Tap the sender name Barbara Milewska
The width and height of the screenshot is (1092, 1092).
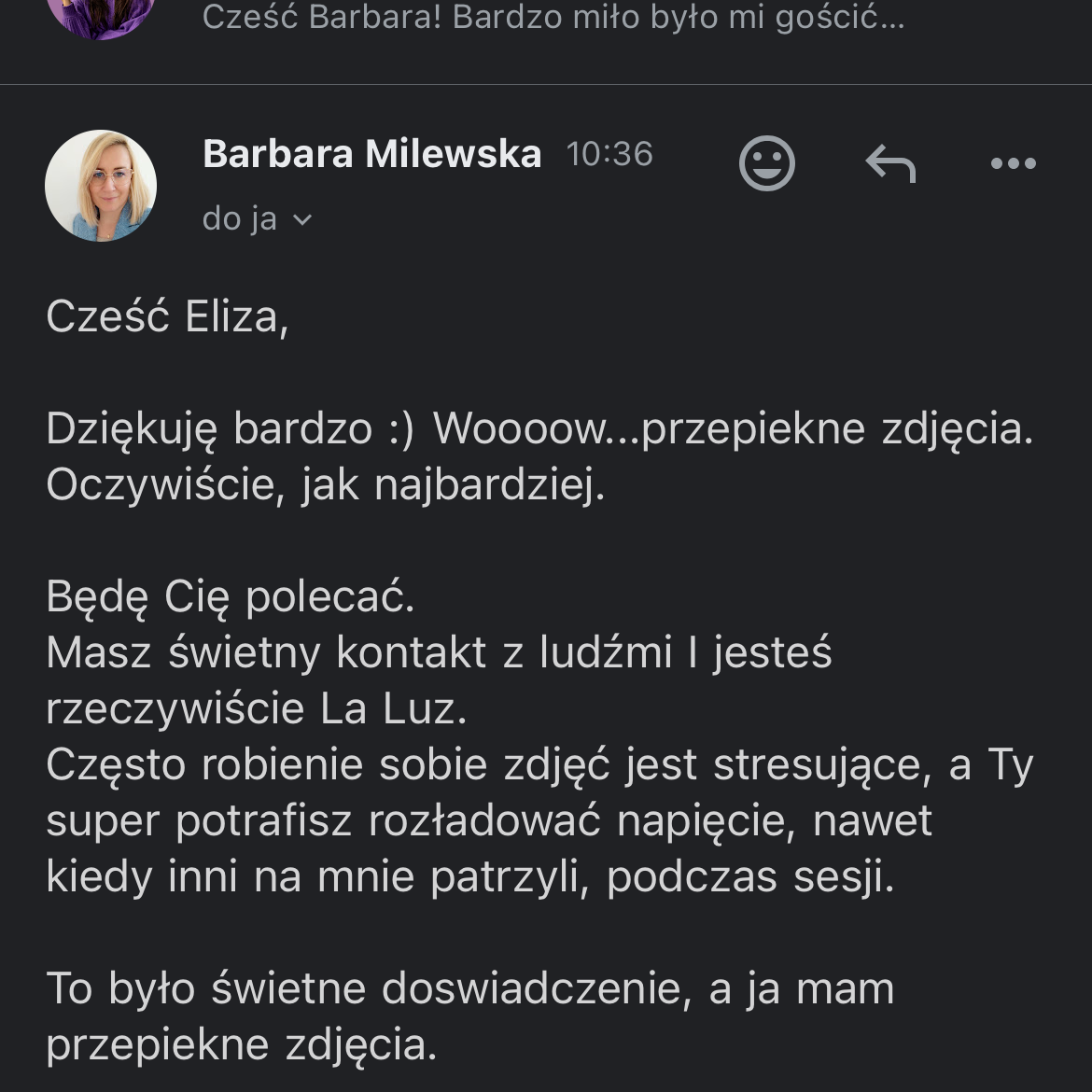(x=371, y=154)
